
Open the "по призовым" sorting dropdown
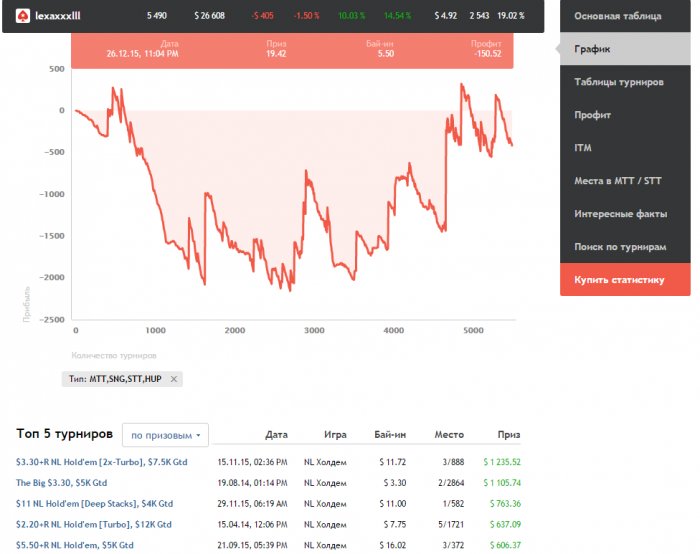pos(165,435)
